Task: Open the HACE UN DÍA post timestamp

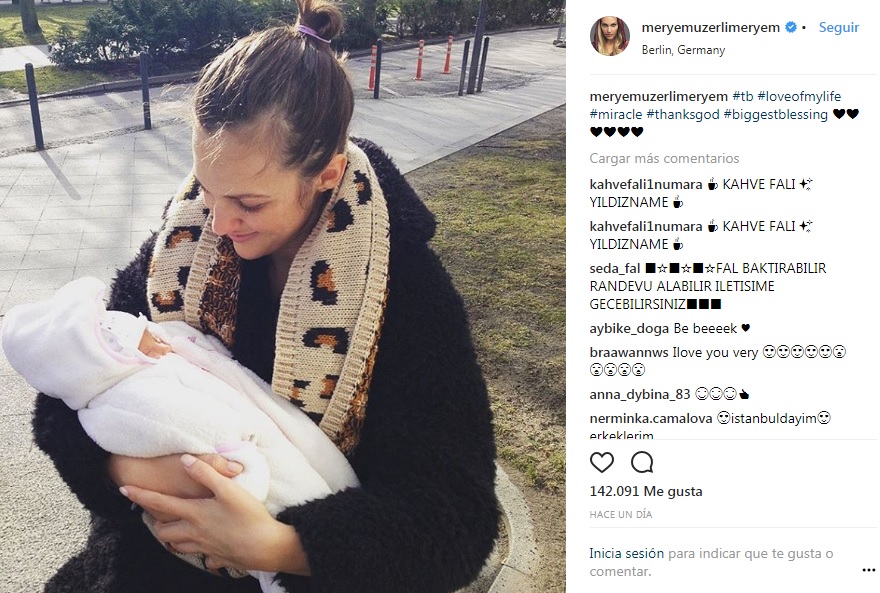Action: tap(621, 514)
